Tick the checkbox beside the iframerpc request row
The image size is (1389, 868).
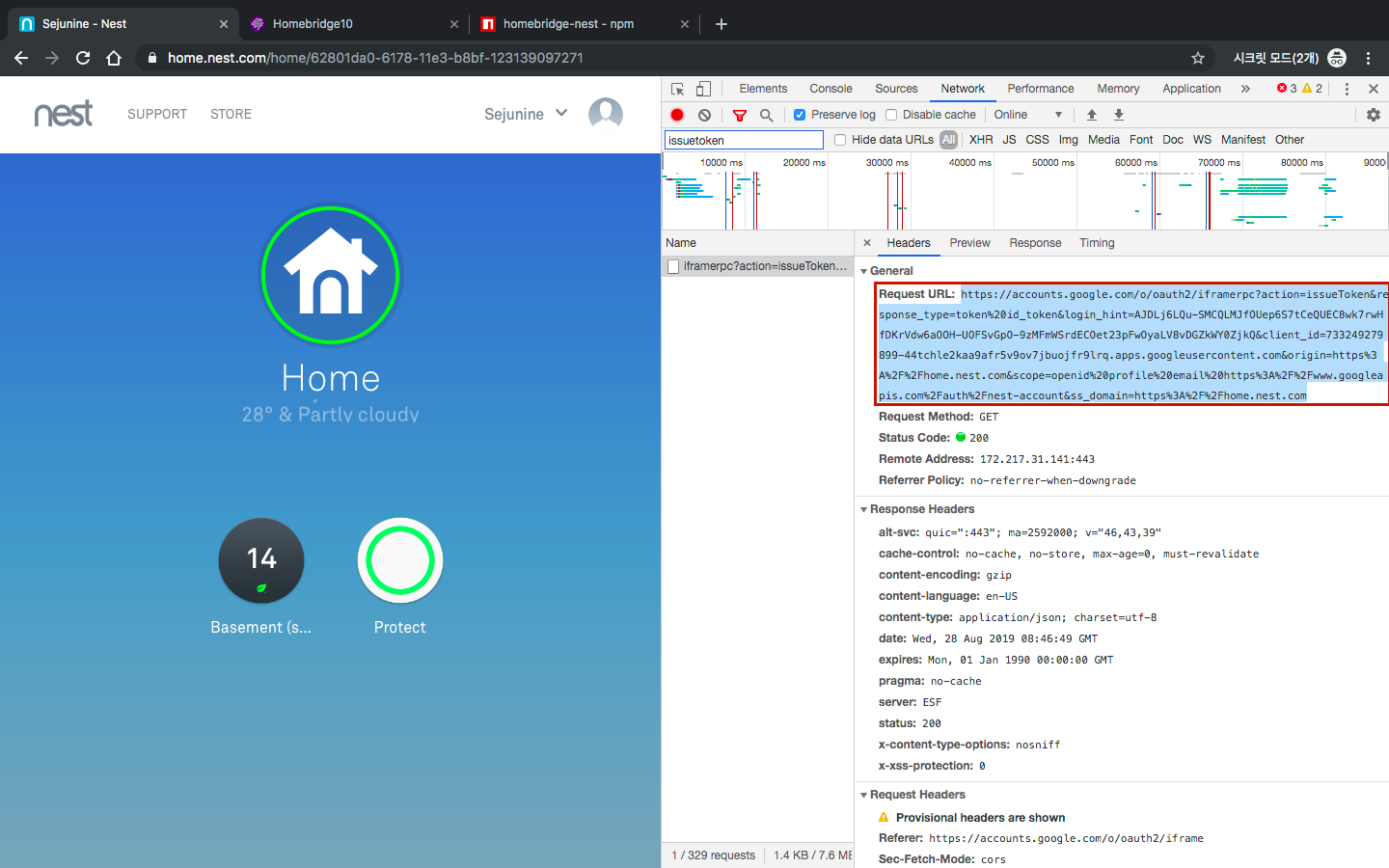pyautogui.click(x=673, y=266)
